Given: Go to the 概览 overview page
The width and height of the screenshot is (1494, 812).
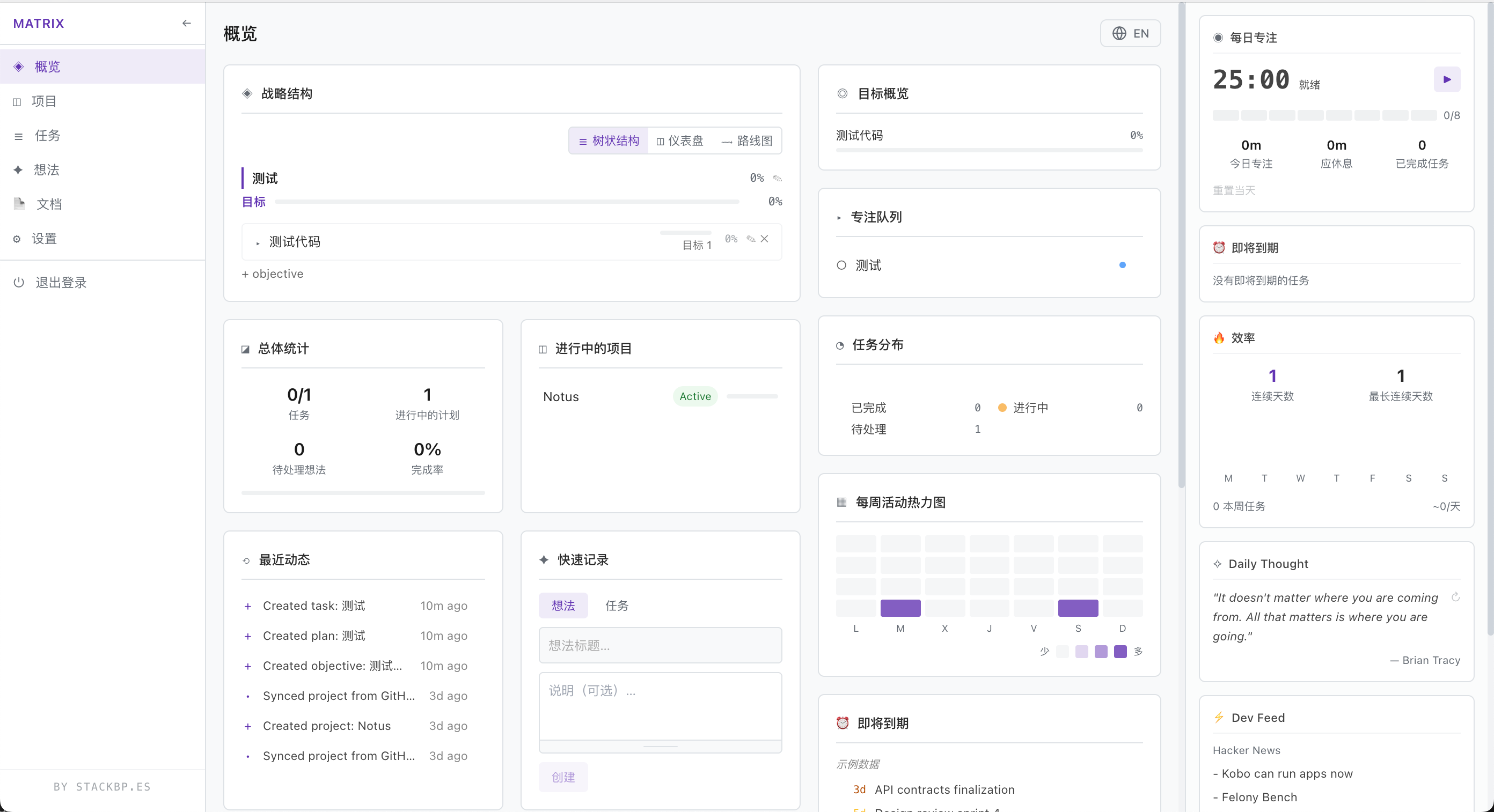Looking at the screenshot, I should coord(102,67).
